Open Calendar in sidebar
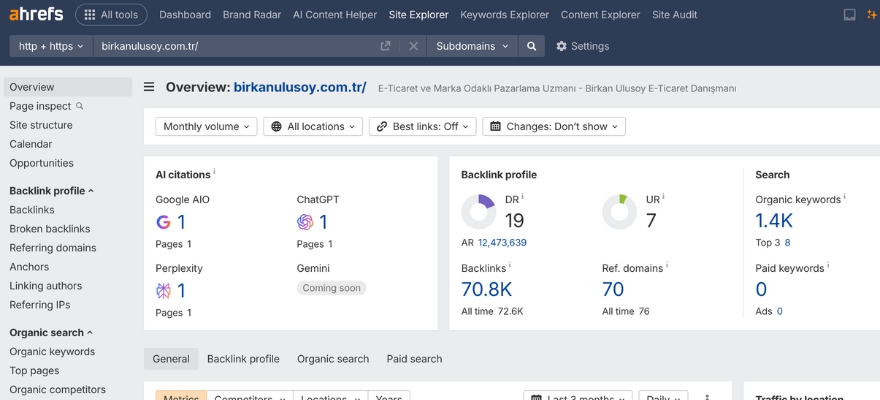Viewport: 880px width, 400px height. point(31,144)
